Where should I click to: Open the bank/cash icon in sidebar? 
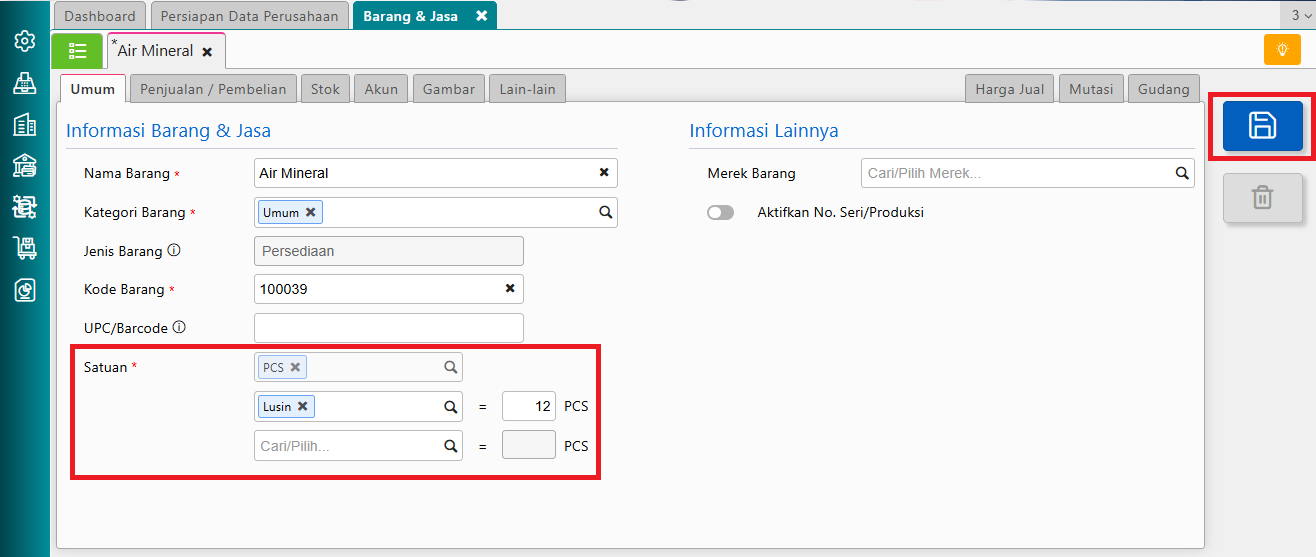[25, 166]
